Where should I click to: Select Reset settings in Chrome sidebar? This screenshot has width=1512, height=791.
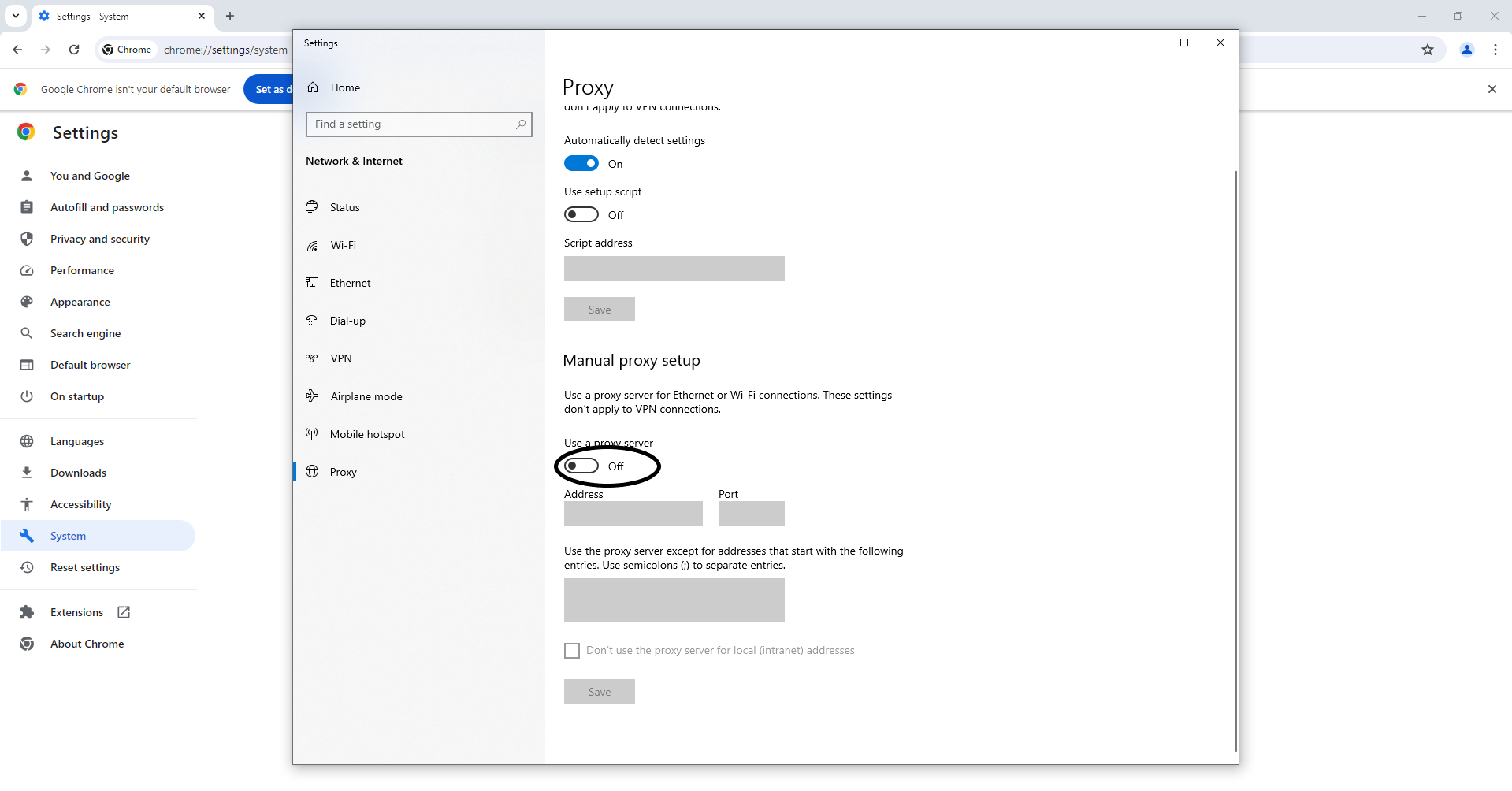(84, 567)
